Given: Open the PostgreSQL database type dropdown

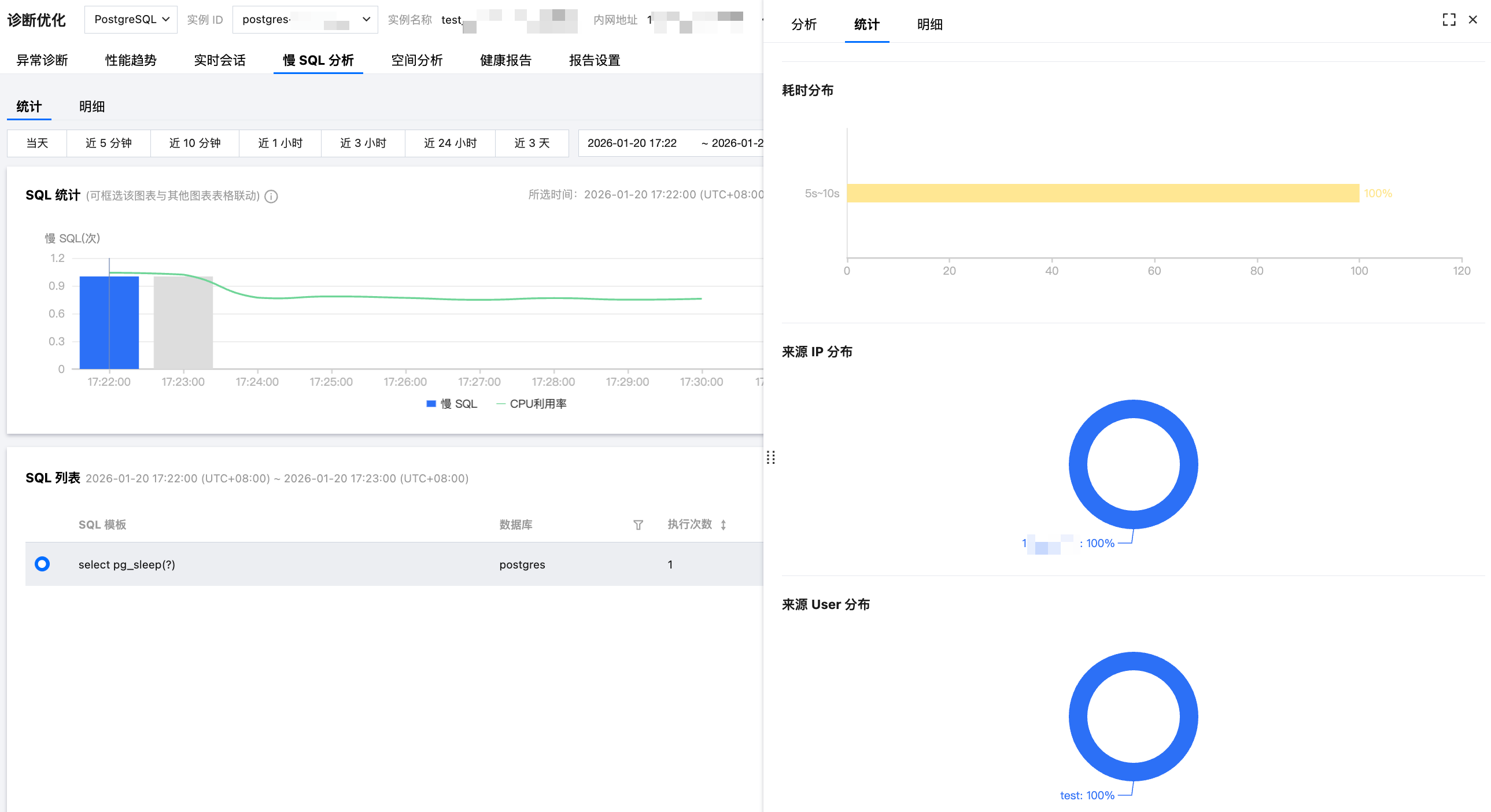Looking at the screenshot, I should 131,20.
